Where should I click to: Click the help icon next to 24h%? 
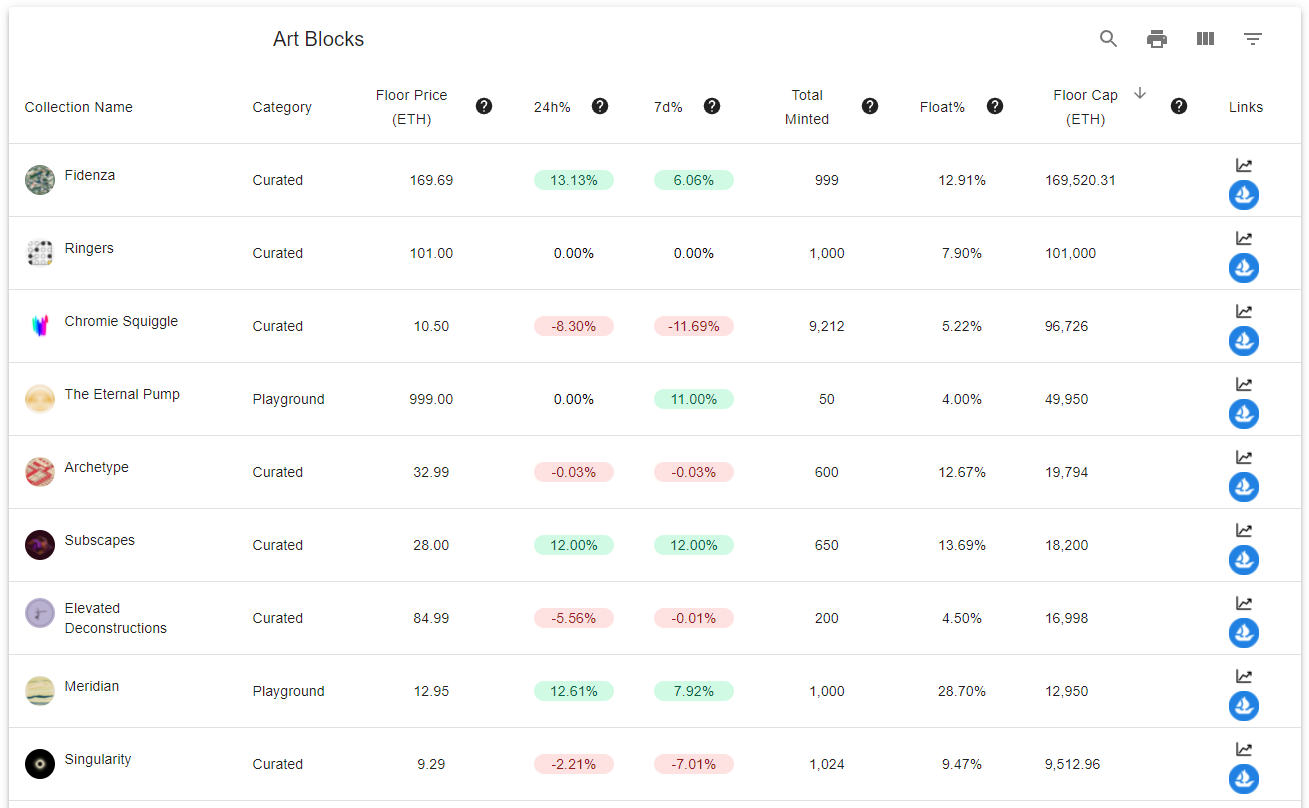pyautogui.click(x=599, y=105)
